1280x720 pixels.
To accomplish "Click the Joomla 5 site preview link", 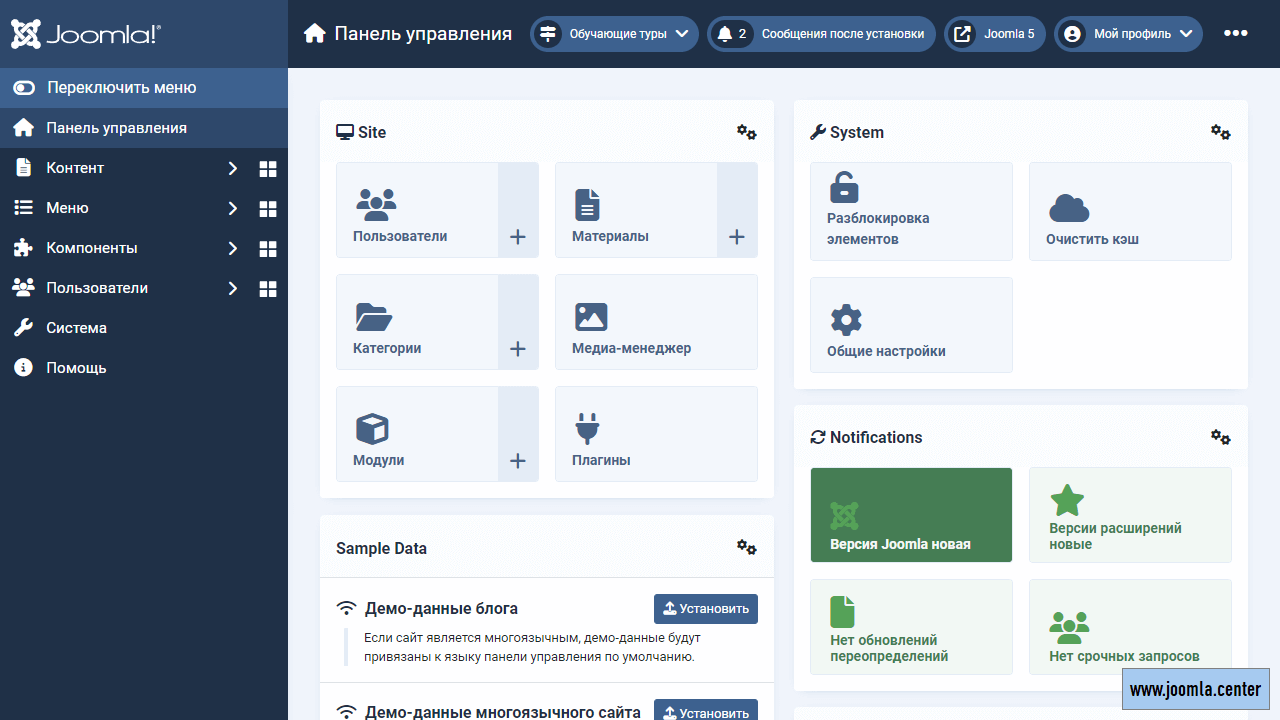I will tap(995, 34).
